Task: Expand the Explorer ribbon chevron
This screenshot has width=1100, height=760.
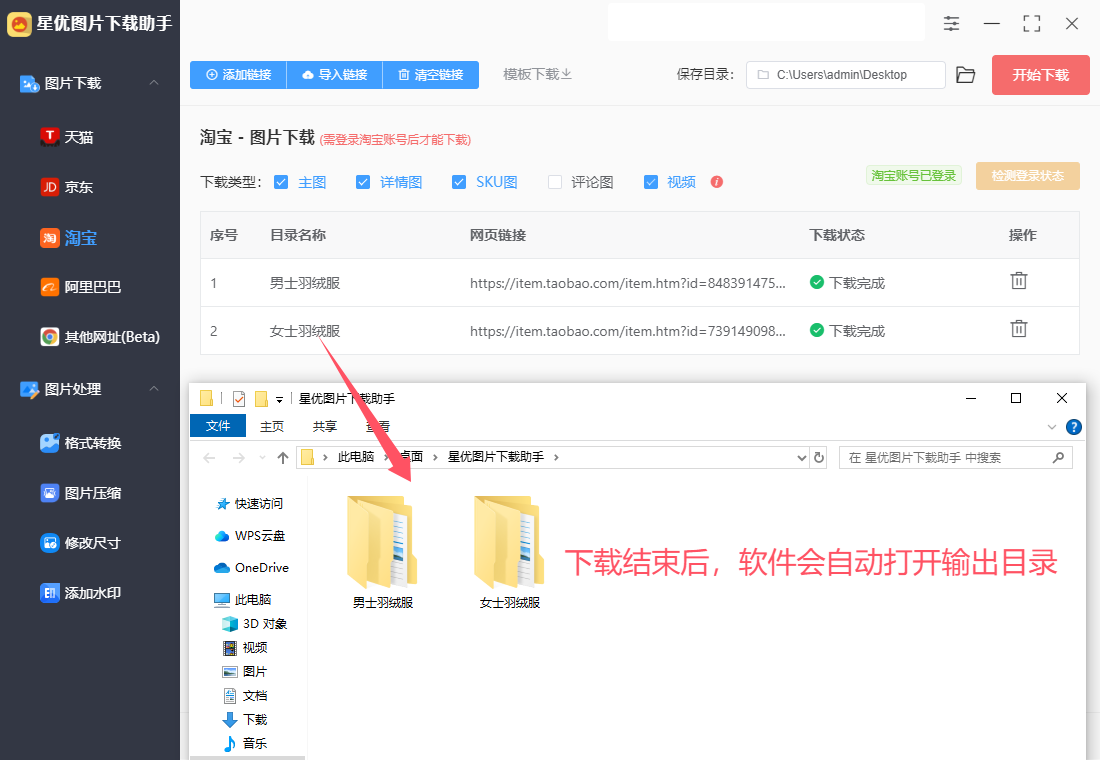Action: pyautogui.click(x=1052, y=427)
